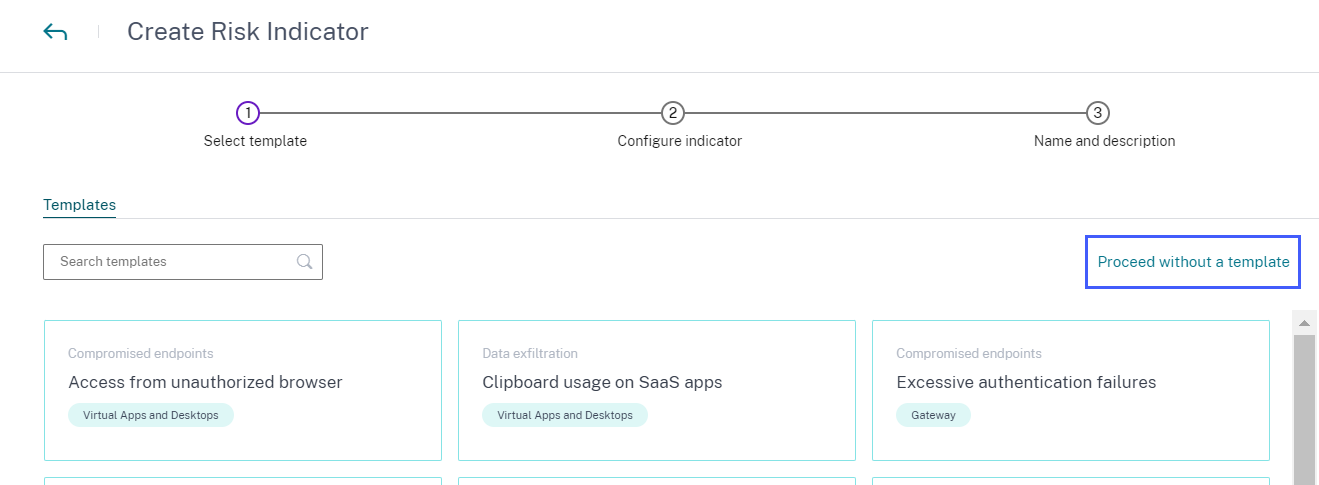Click step 3 circle Name and description
Viewport: 1319px width, 485px height.
[x=1098, y=113]
